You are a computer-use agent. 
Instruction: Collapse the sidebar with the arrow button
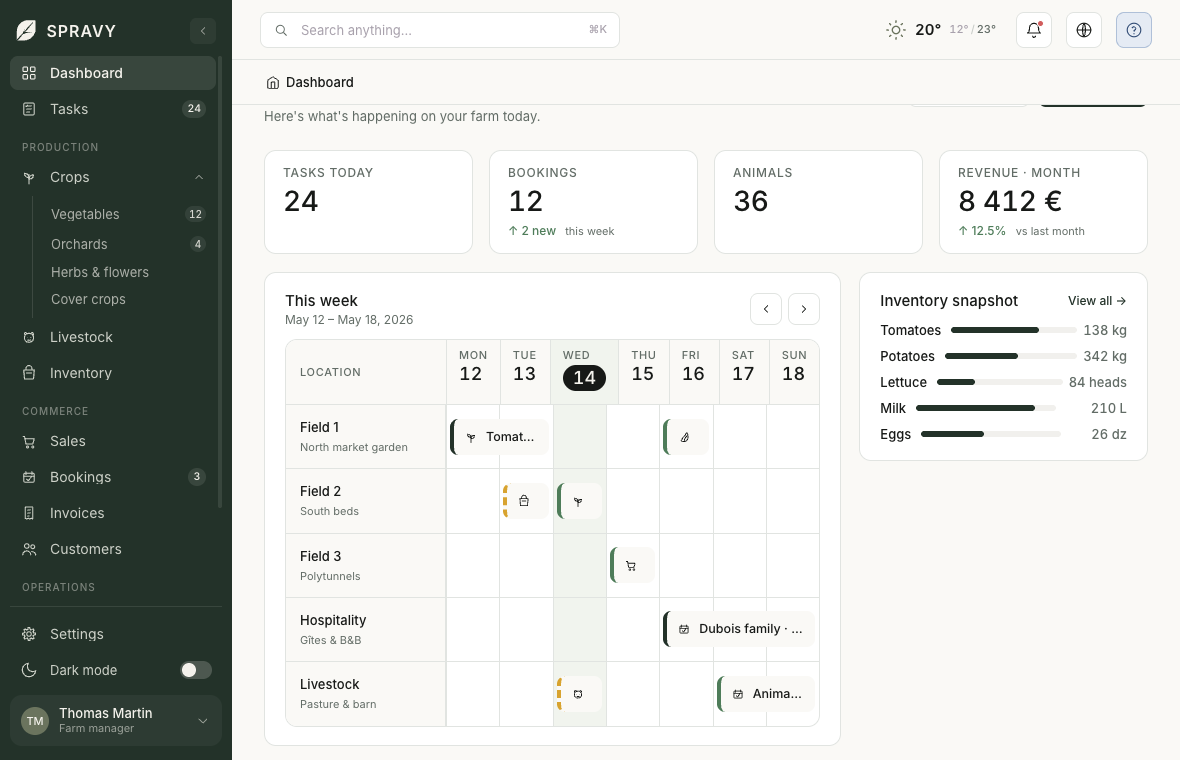[202, 31]
